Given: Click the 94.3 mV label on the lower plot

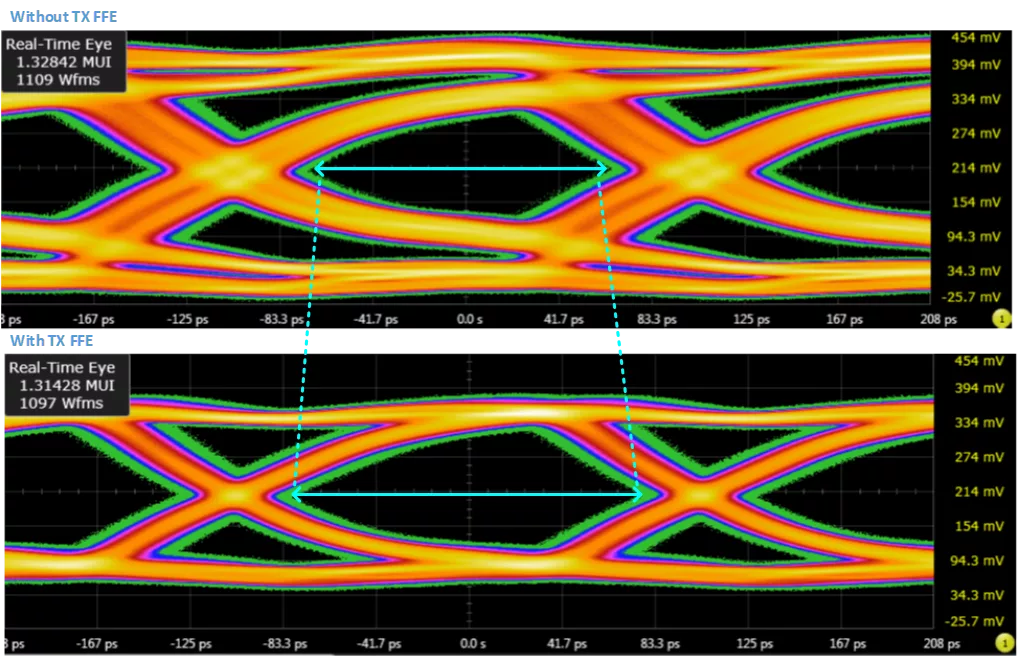Looking at the screenshot, I should tap(976, 560).
